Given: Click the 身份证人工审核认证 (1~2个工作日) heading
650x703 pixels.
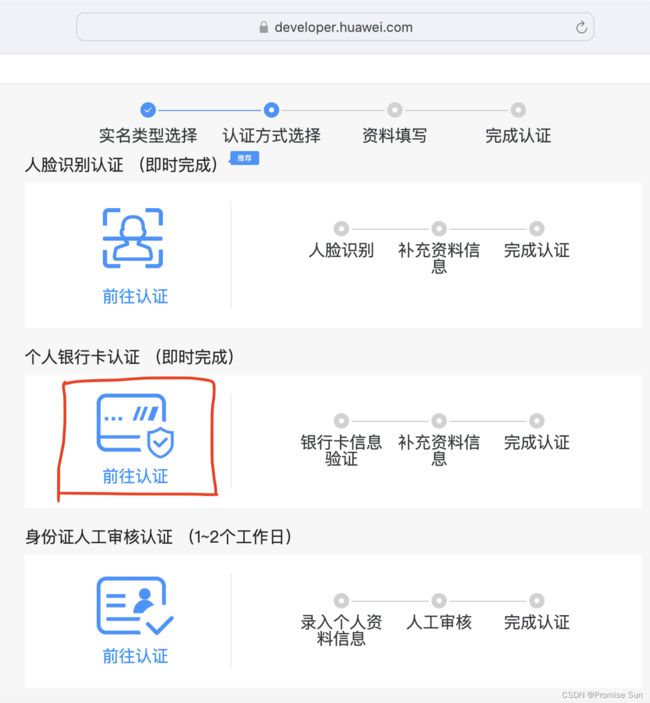Looking at the screenshot, I should click(x=159, y=537).
